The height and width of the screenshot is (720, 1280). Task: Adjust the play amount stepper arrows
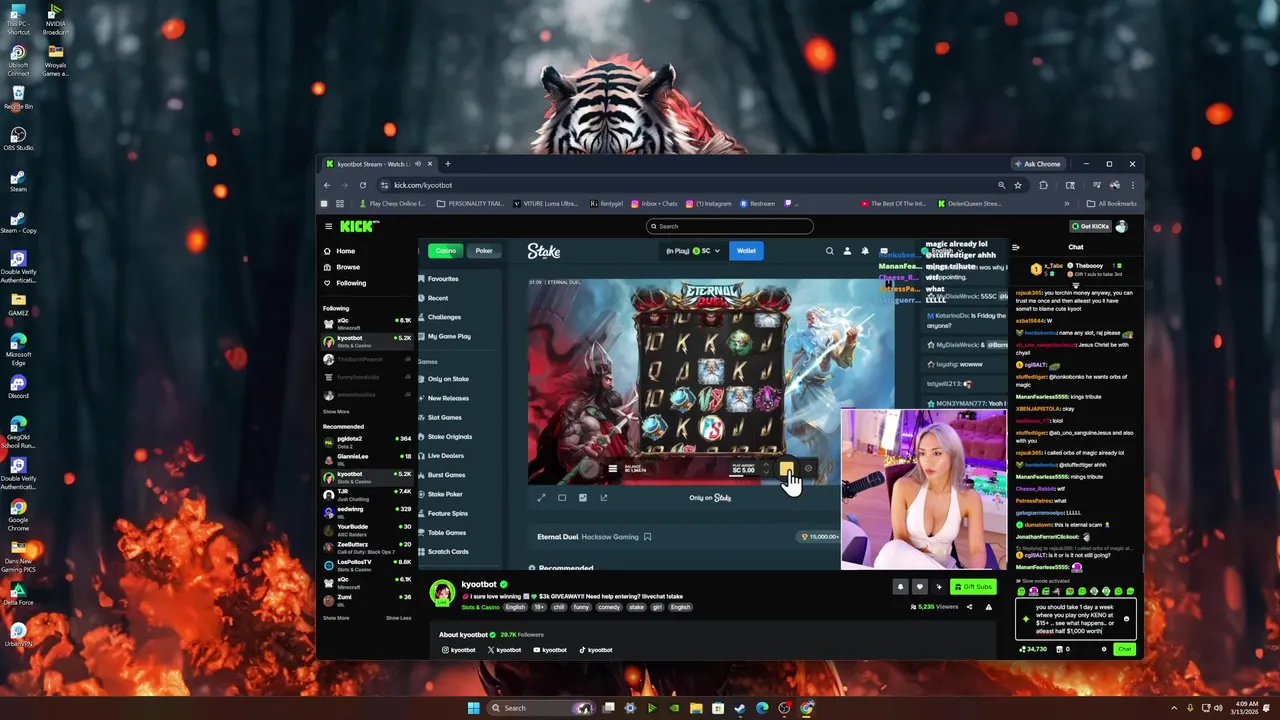click(x=766, y=469)
